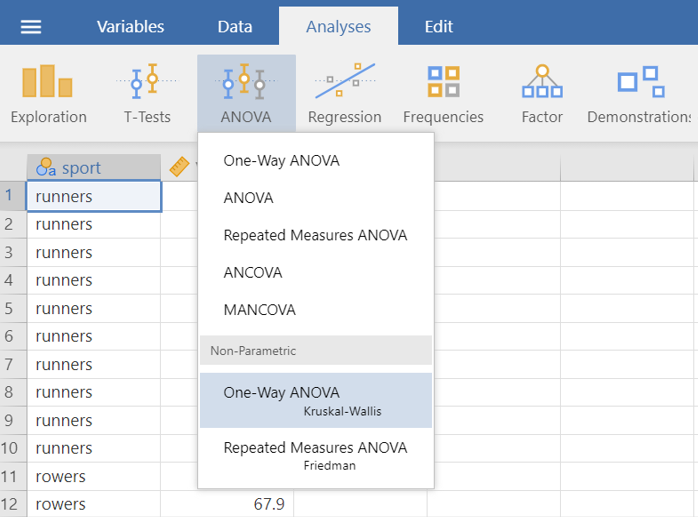
Task: Select plain ANOVA menu entry
Action: click(249, 198)
